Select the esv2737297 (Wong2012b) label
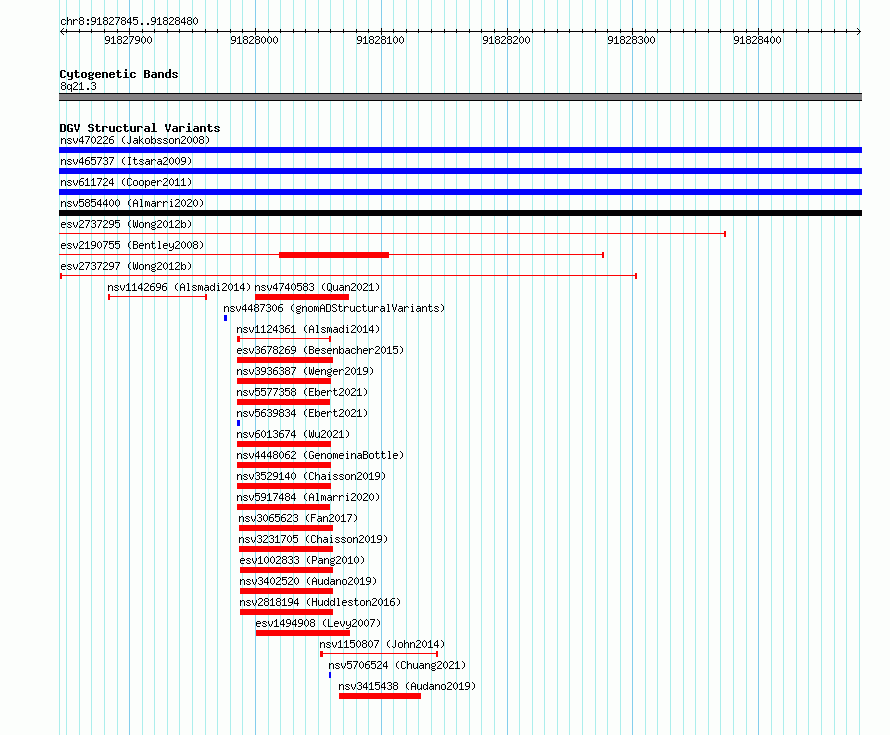This screenshot has height=735, width=890. [x=126, y=266]
